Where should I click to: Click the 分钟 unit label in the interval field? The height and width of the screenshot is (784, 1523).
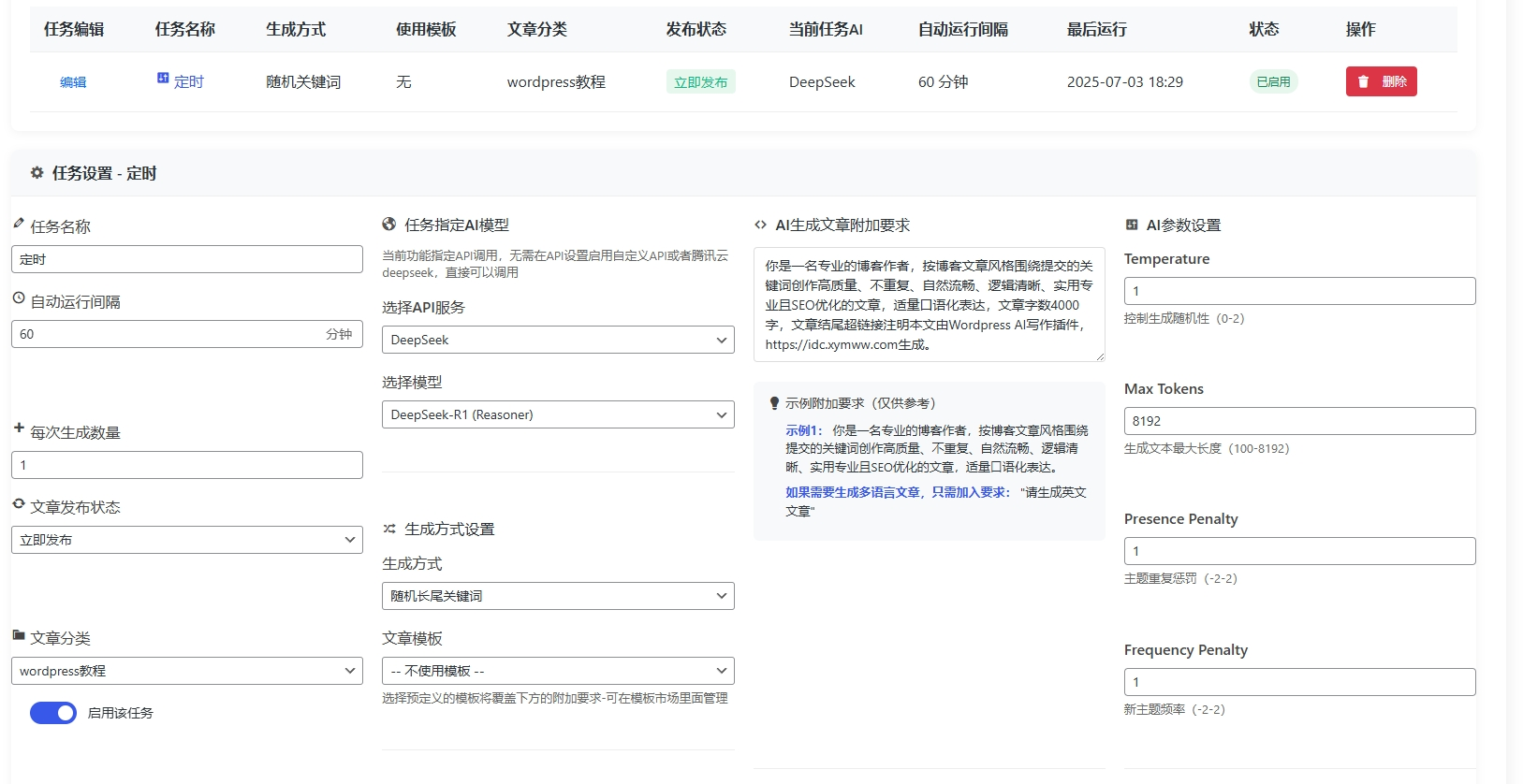click(x=339, y=334)
